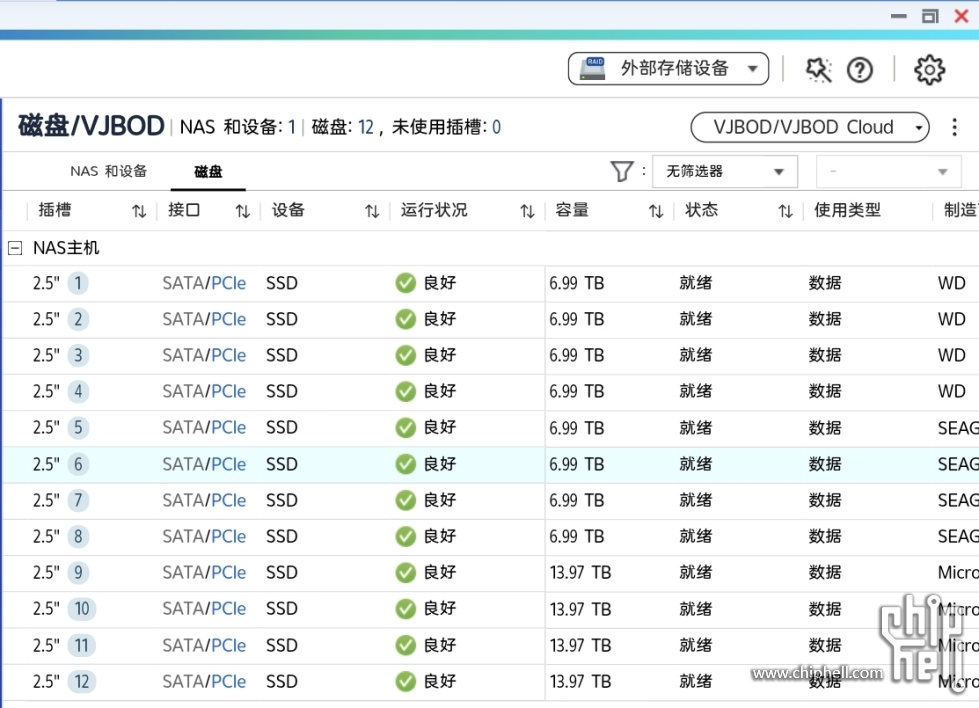Open the PCIe link for disk 6
The image size is (979, 708).
(229, 465)
